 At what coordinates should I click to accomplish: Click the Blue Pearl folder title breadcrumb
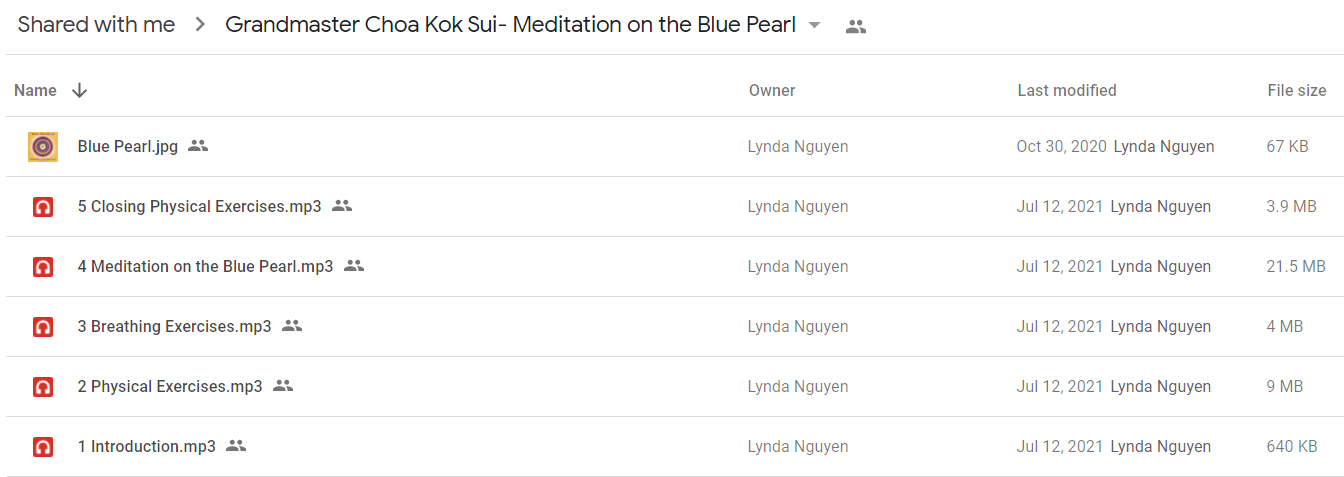coord(511,25)
